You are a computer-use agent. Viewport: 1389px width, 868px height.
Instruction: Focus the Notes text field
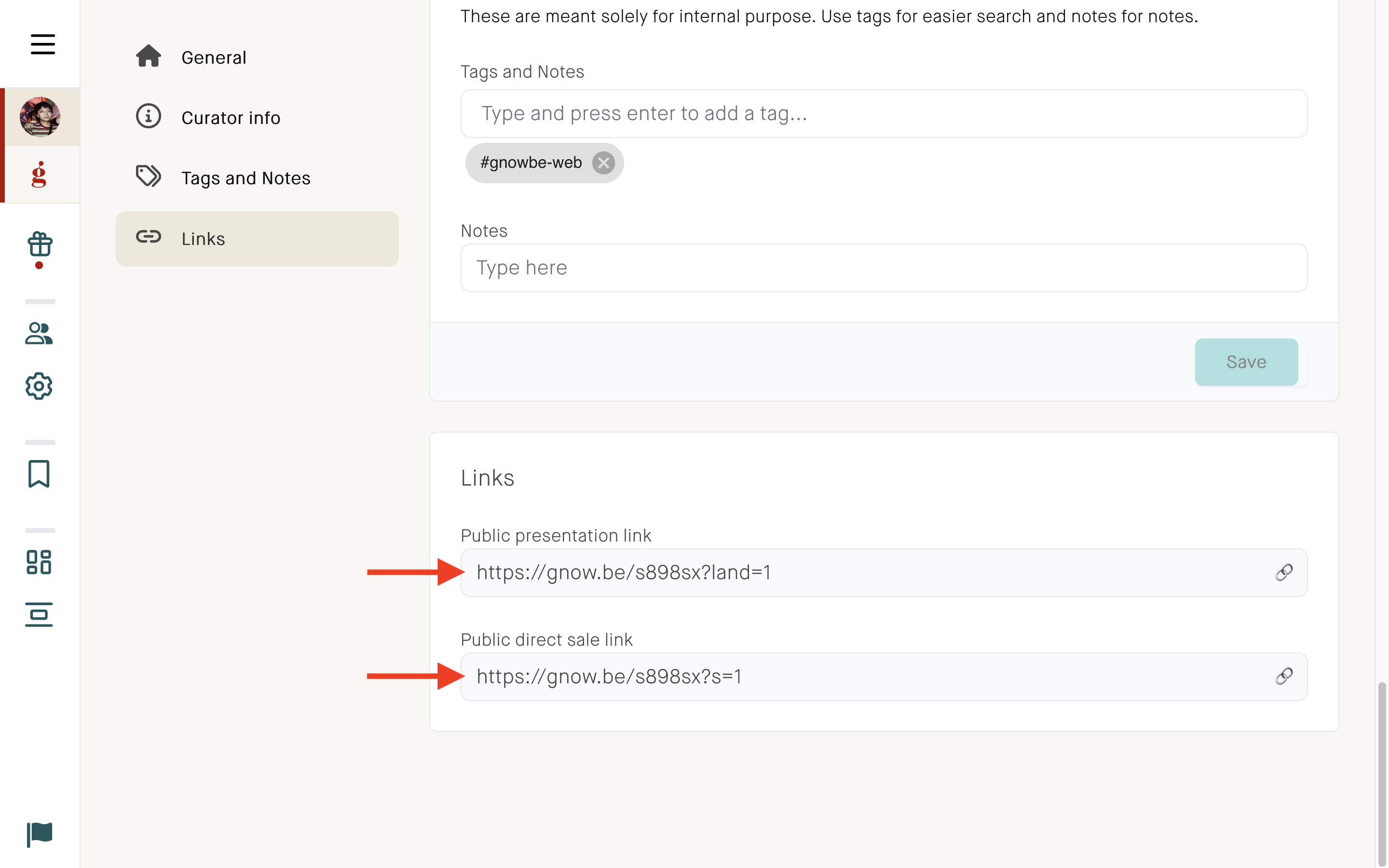tap(884, 268)
